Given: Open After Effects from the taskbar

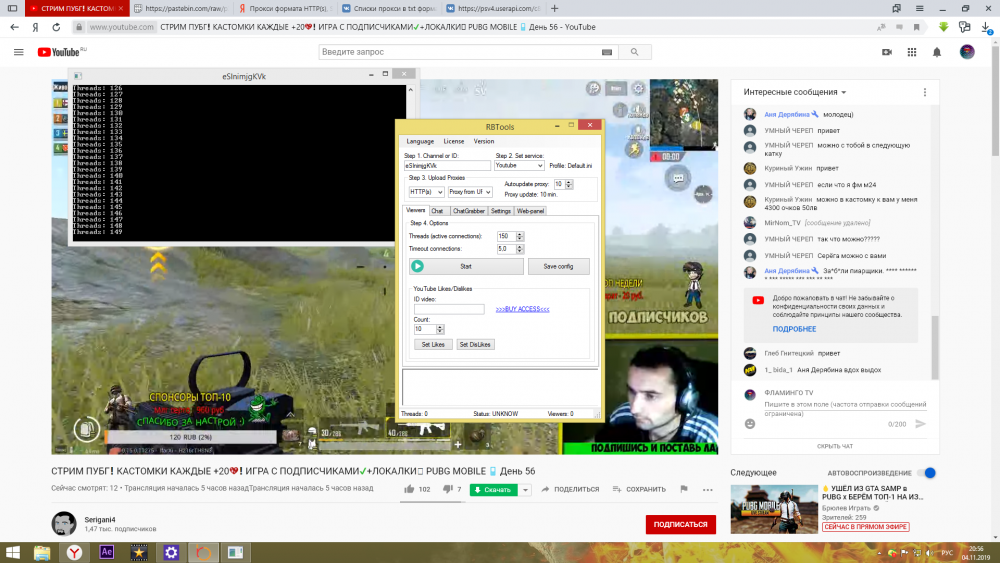Looking at the screenshot, I should [106, 552].
